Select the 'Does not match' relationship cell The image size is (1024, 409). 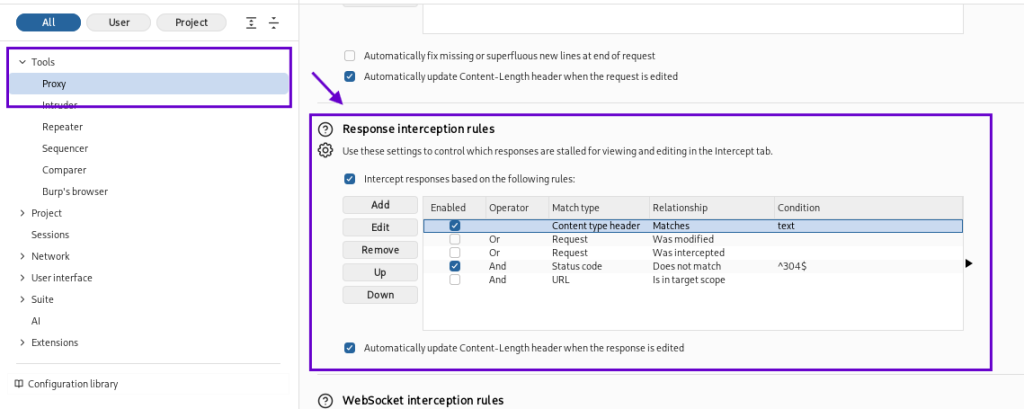tap(712, 266)
